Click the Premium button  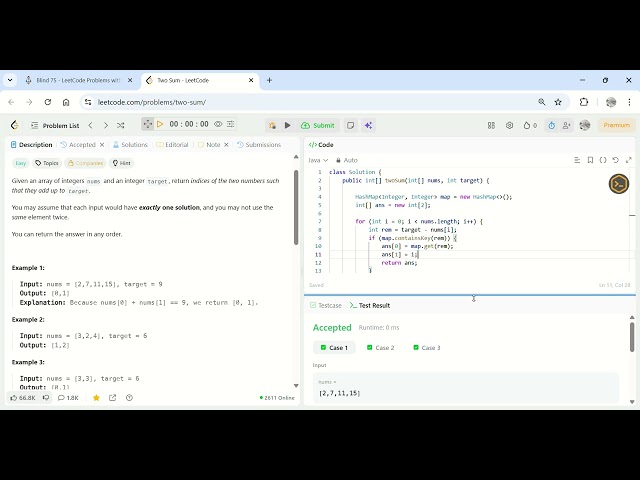[x=616, y=125]
